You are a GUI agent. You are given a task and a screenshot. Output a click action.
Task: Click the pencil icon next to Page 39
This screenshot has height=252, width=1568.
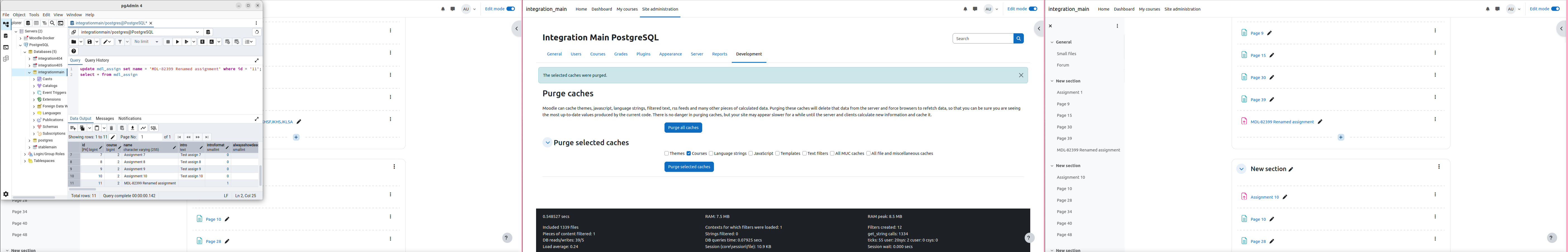pos(1272,100)
